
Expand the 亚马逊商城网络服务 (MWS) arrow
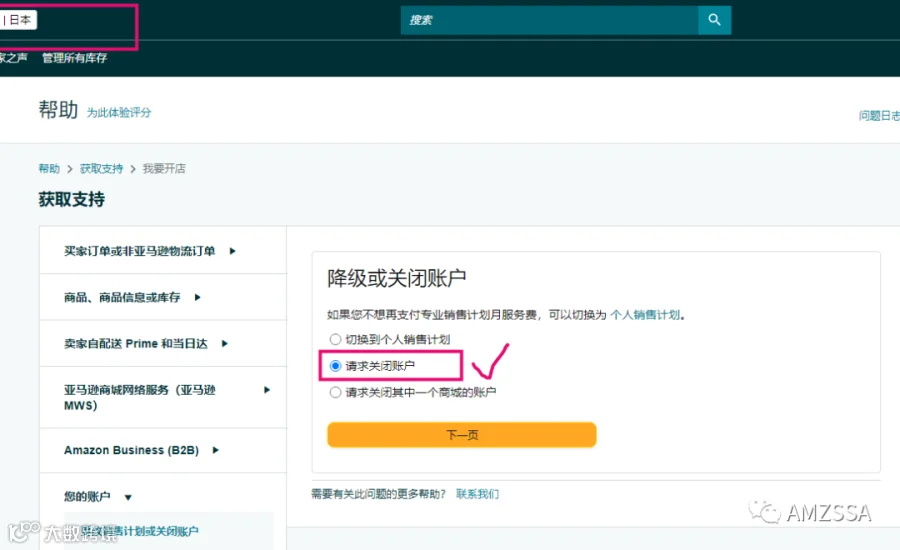pos(267,390)
